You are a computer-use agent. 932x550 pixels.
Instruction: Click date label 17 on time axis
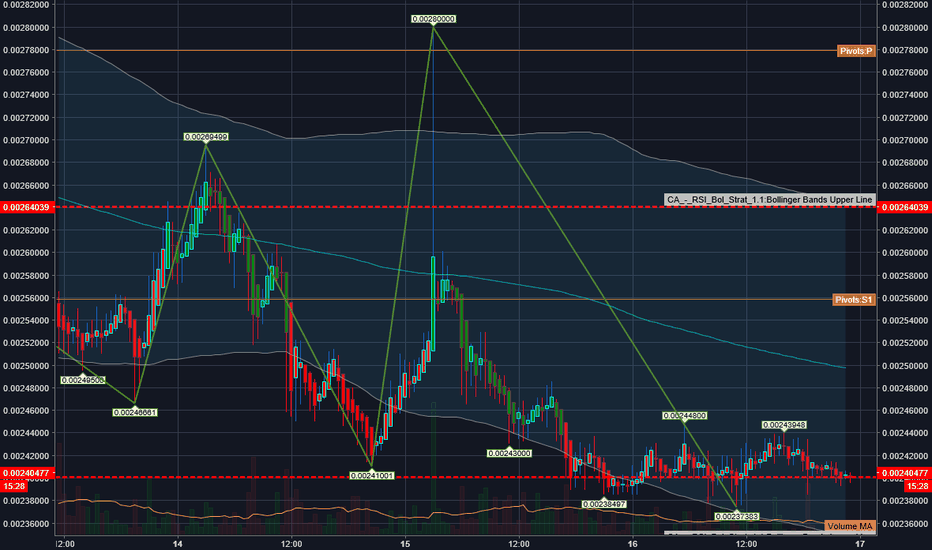(x=860, y=544)
